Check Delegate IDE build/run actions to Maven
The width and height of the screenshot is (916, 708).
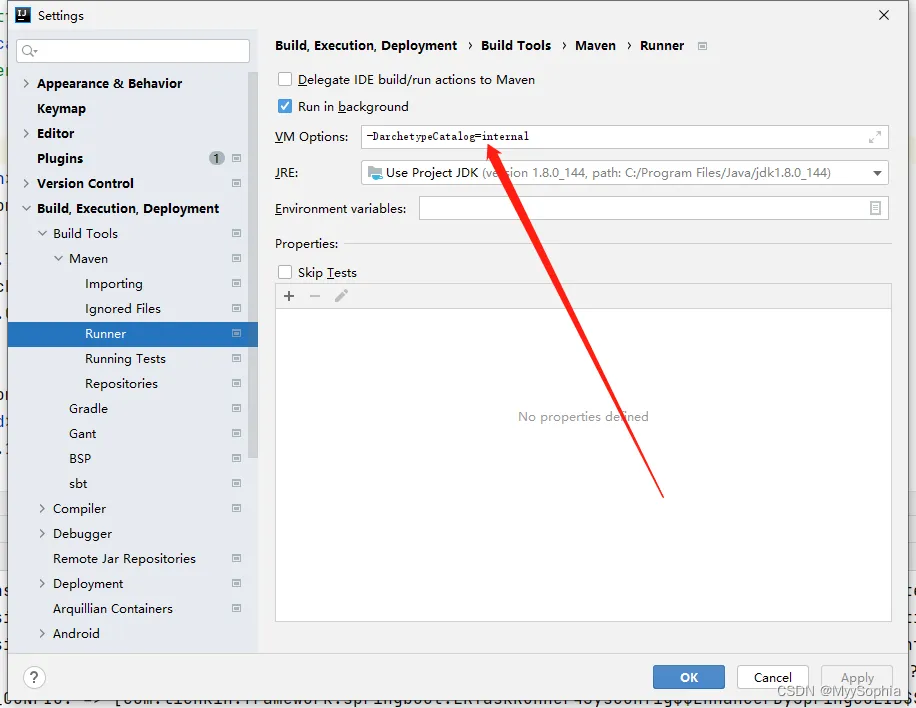[x=284, y=79]
